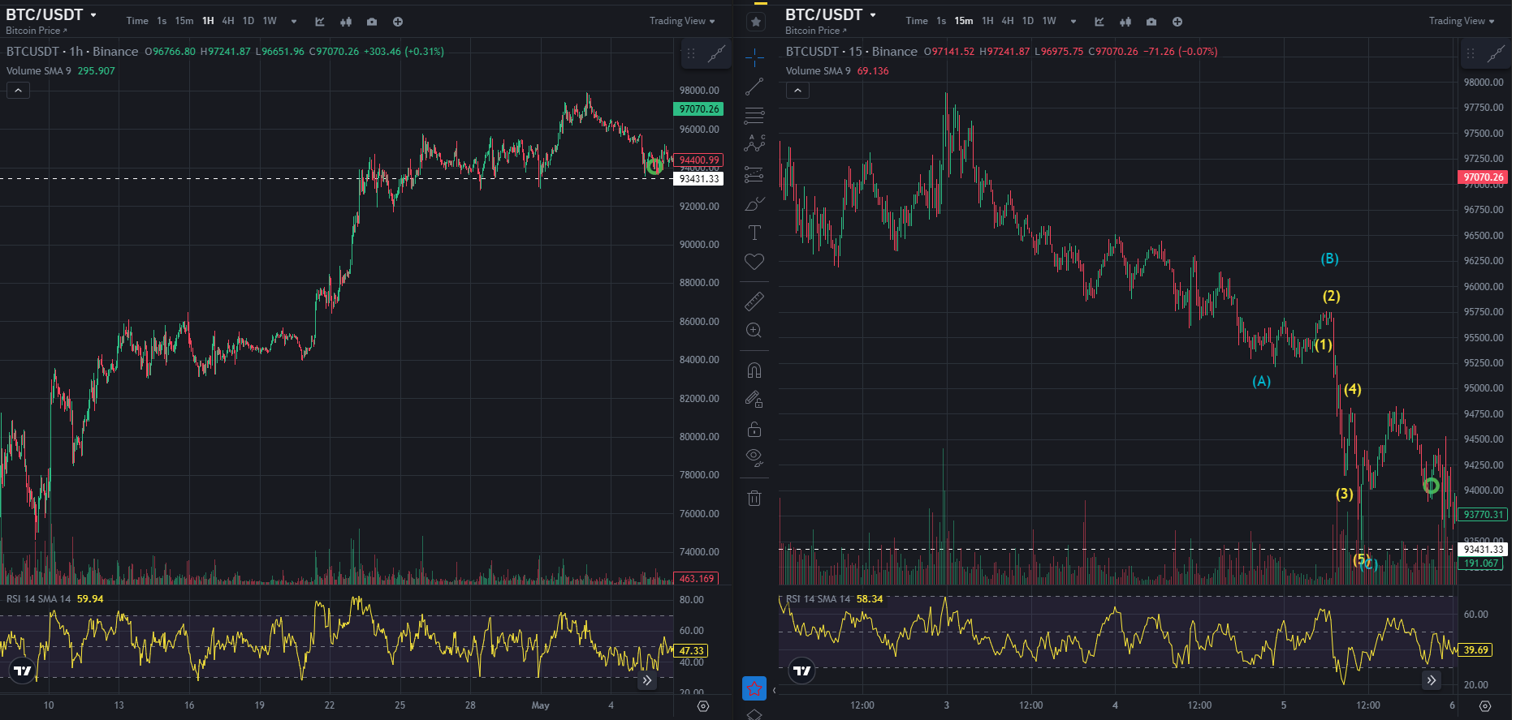This screenshot has width=1516, height=720.
Task: Expand more timeframes on right chart
Action: [1073, 21]
